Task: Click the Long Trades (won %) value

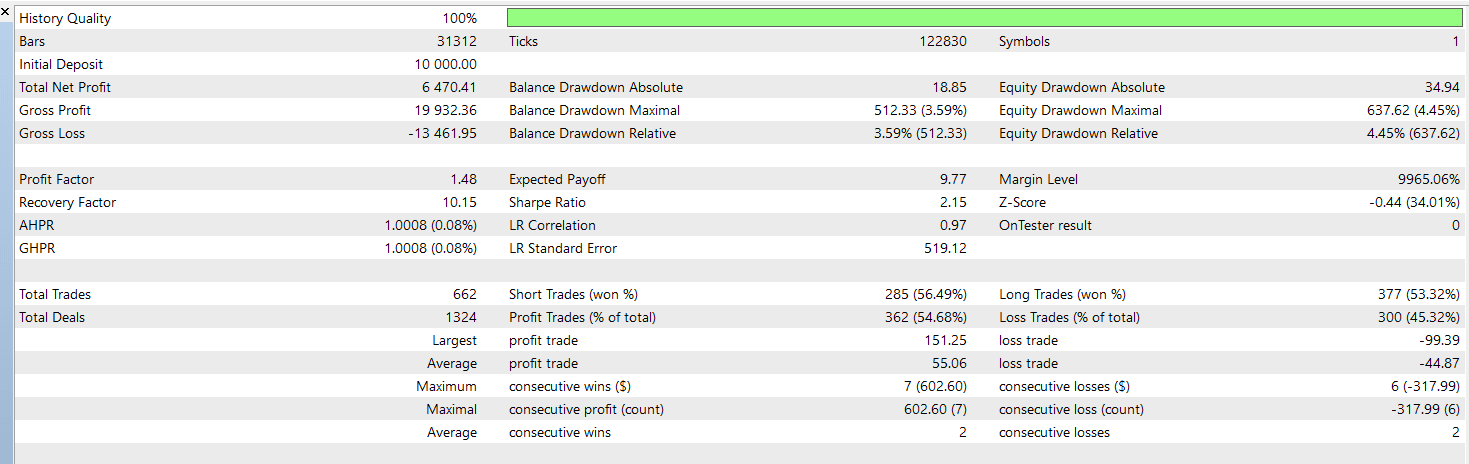Action: click(x=1418, y=294)
